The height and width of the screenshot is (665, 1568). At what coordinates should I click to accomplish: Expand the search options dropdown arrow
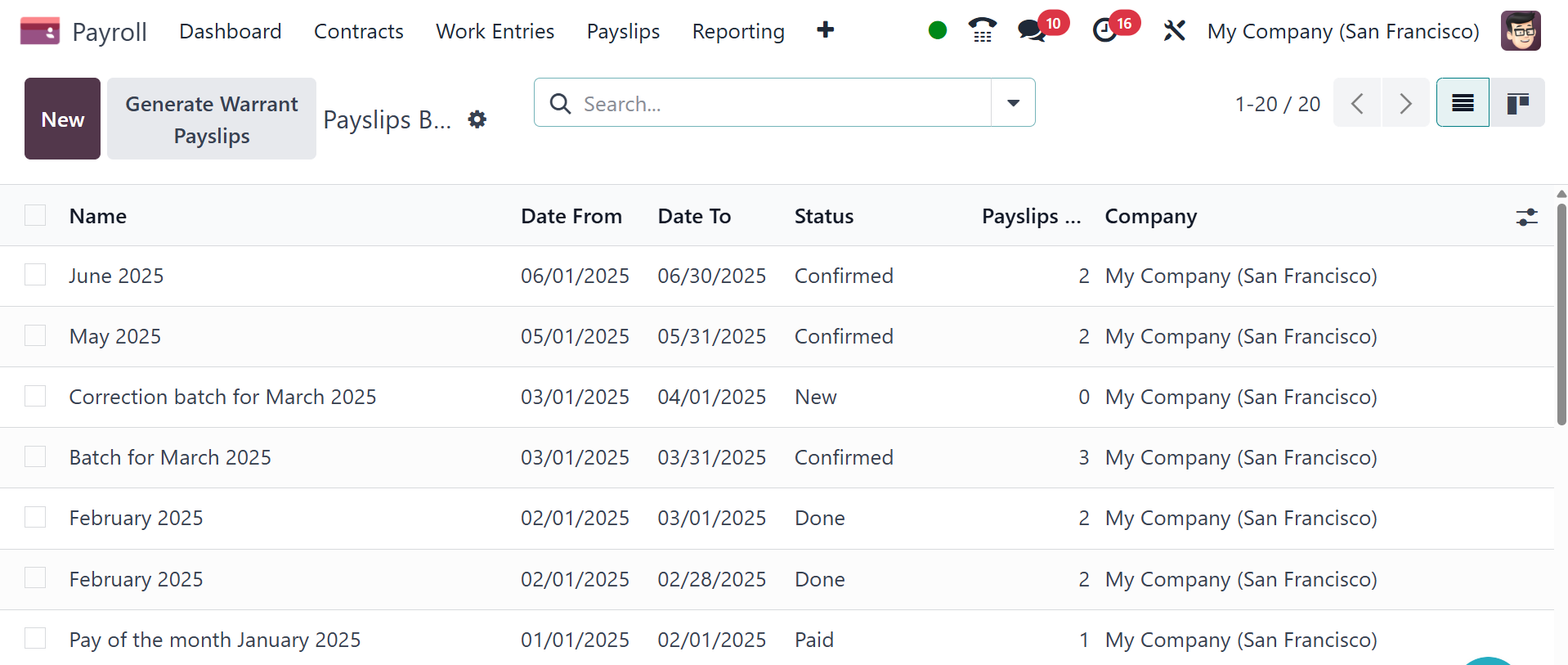pos(1013,103)
